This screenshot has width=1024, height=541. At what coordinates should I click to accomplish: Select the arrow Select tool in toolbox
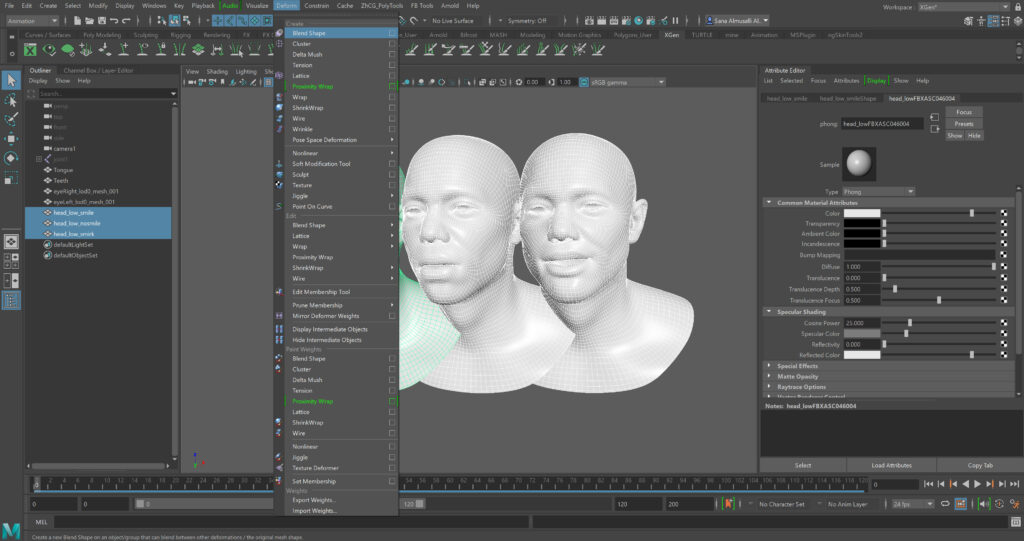coord(11,80)
